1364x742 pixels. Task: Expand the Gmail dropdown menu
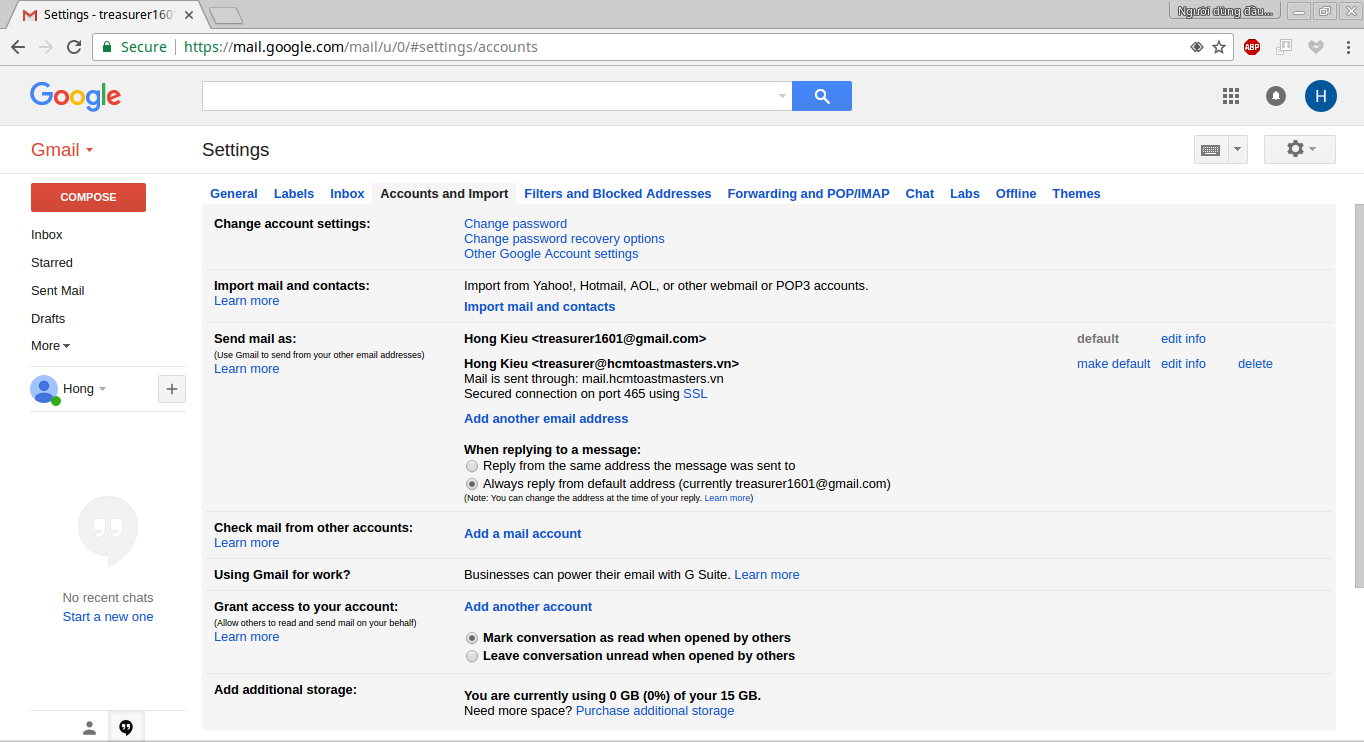[62, 150]
